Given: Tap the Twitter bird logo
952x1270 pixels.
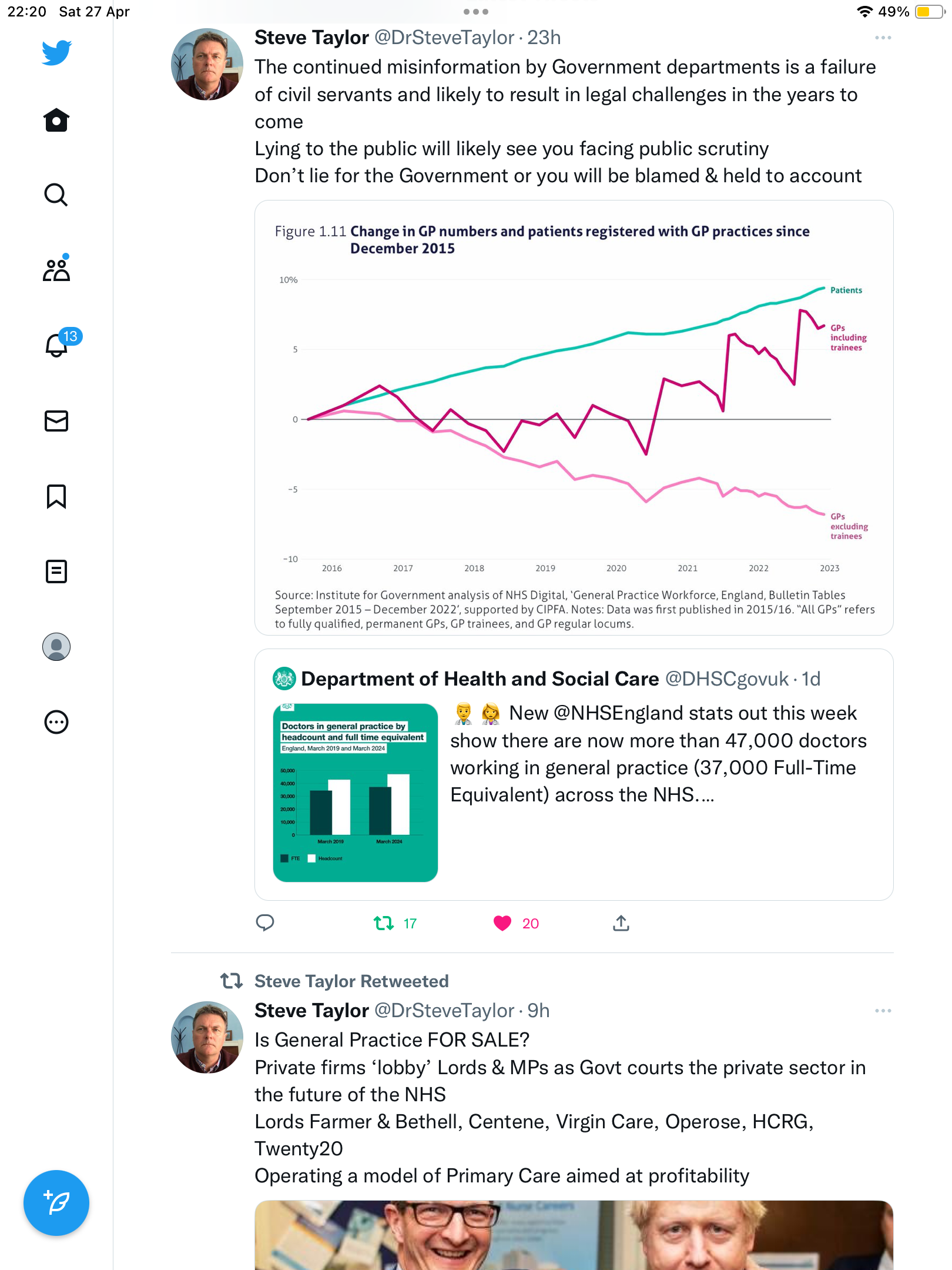Looking at the screenshot, I should [x=56, y=52].
